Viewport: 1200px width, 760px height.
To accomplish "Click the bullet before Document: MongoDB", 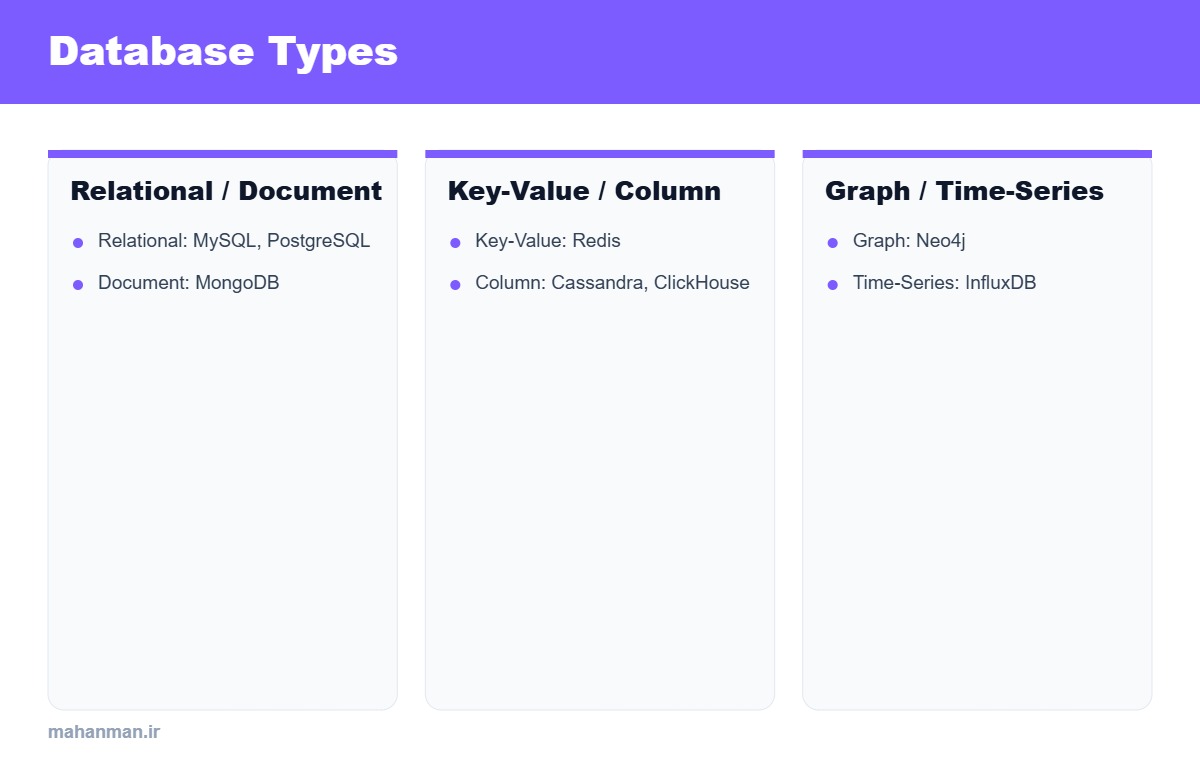I will coord(78,285).
